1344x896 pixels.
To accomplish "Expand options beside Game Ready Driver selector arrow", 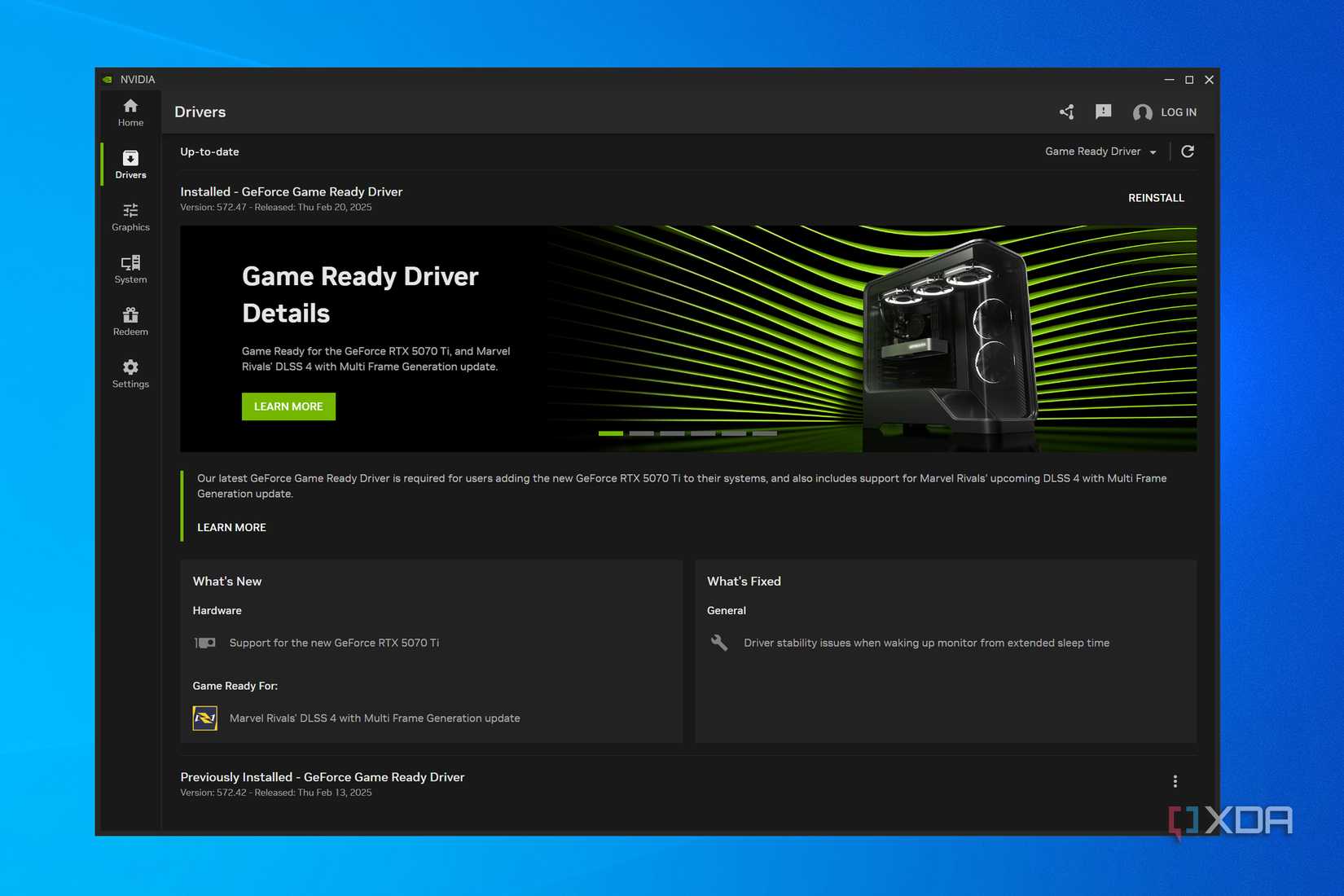I will 1153,152.
